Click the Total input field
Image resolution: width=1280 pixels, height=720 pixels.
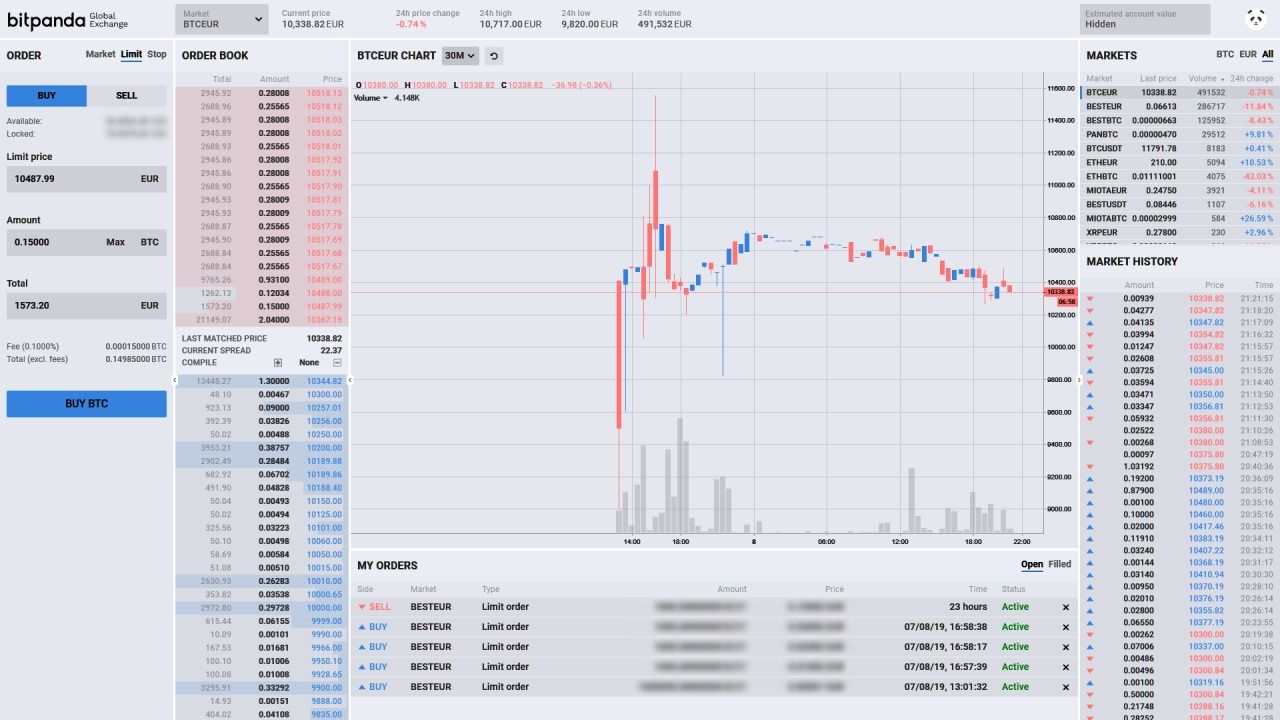[x=87, y=305]
